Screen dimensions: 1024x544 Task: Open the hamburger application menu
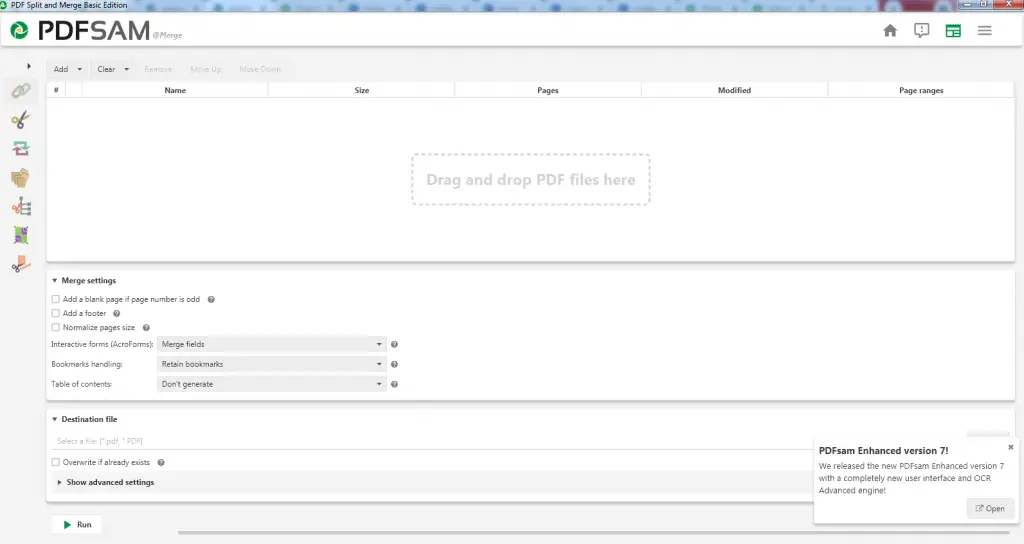[985, 31]
